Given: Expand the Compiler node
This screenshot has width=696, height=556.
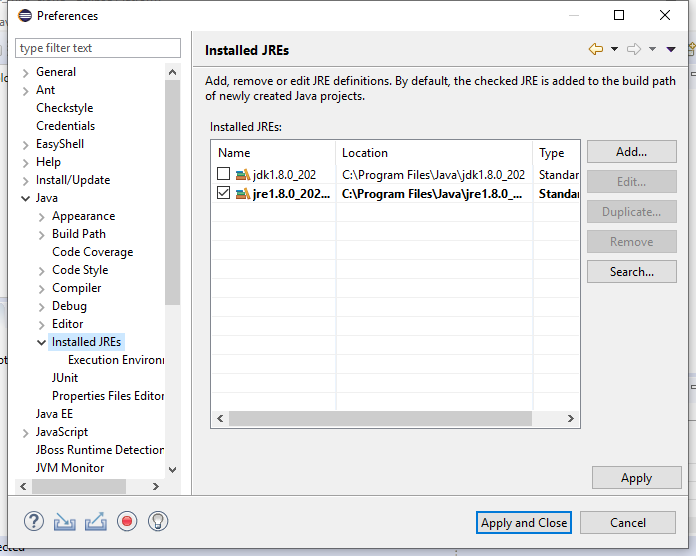Looking at the screenshot, I should (42, 289).
